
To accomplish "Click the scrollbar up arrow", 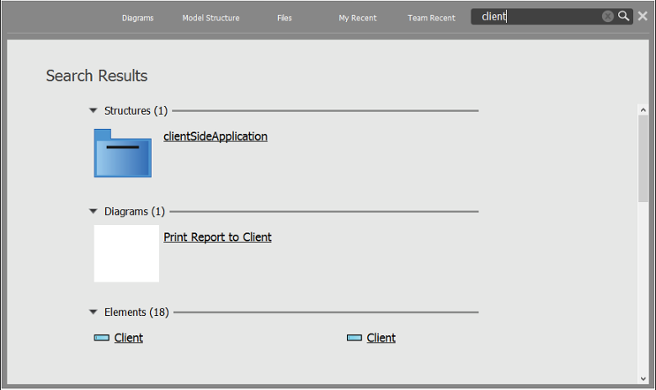I will pyautogui.click(x=643, y=110).
